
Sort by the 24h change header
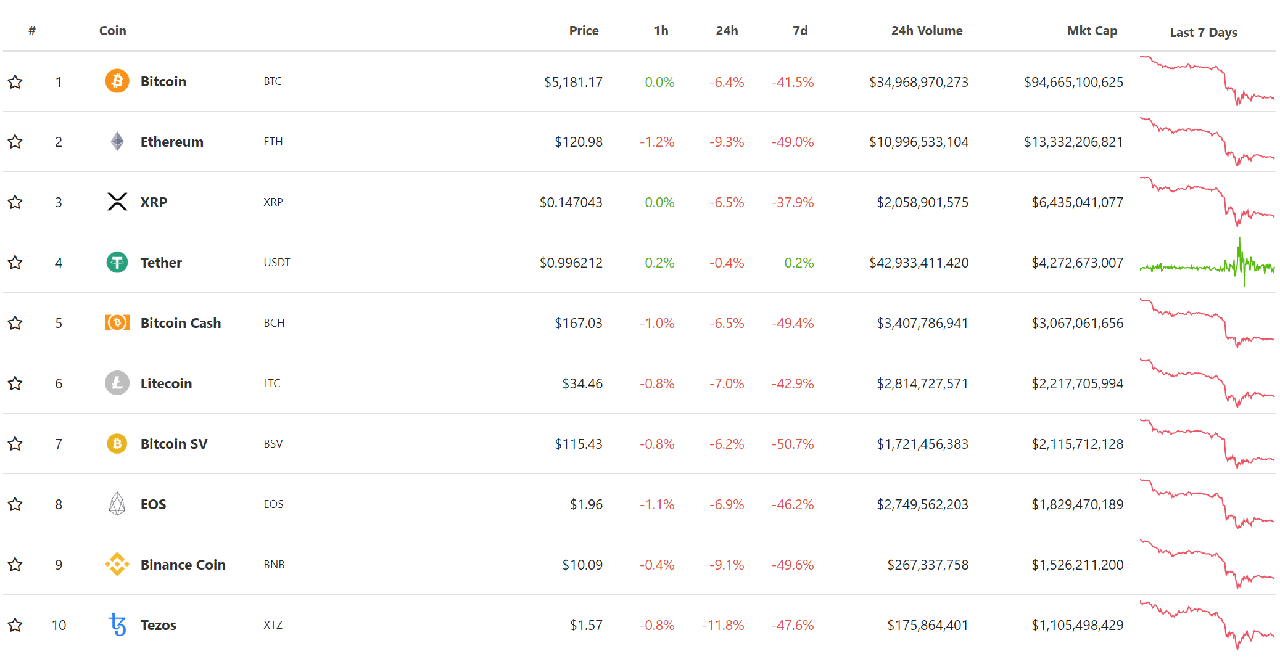click(x=727, y=31)
